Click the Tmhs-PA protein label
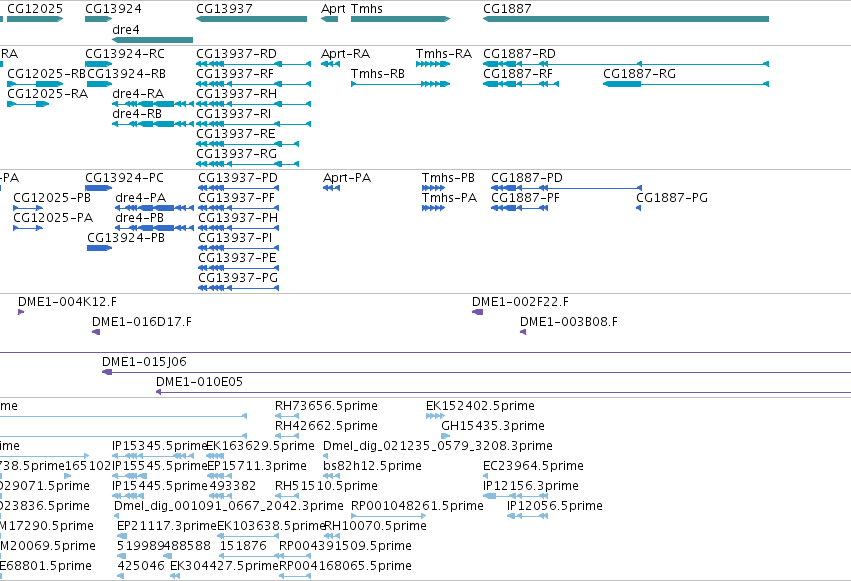The height and width of the screenshot is (581, 851). tap(449, 198)
